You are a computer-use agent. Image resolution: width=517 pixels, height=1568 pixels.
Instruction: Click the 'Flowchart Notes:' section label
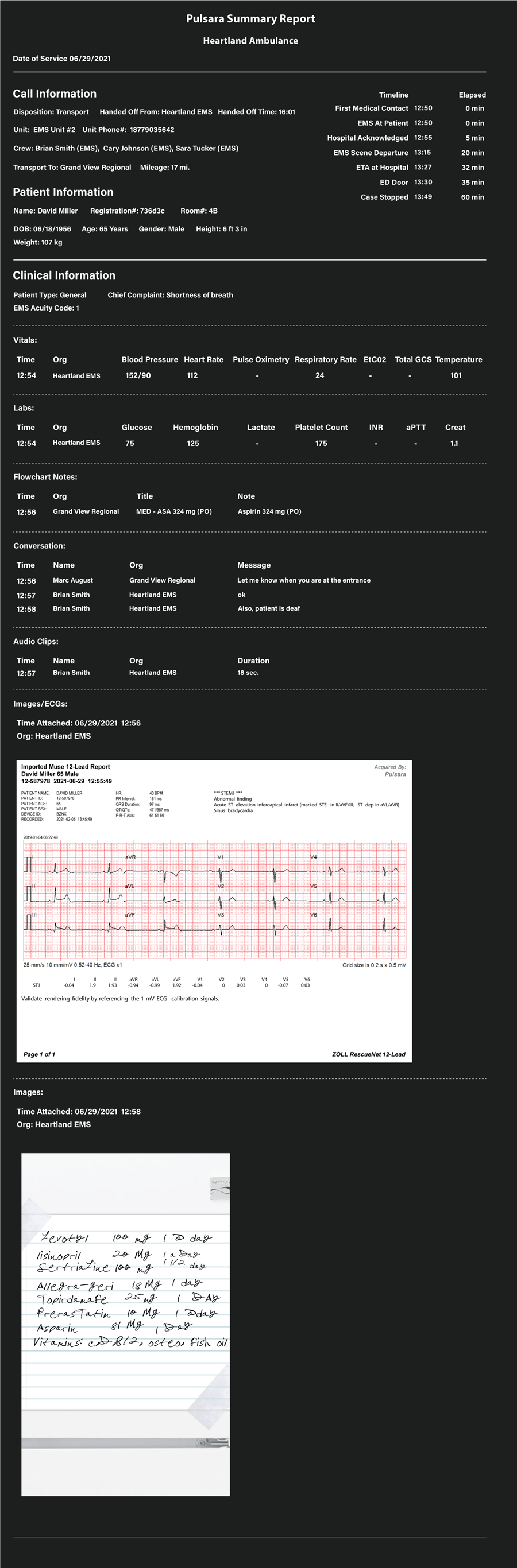point(46,476)
